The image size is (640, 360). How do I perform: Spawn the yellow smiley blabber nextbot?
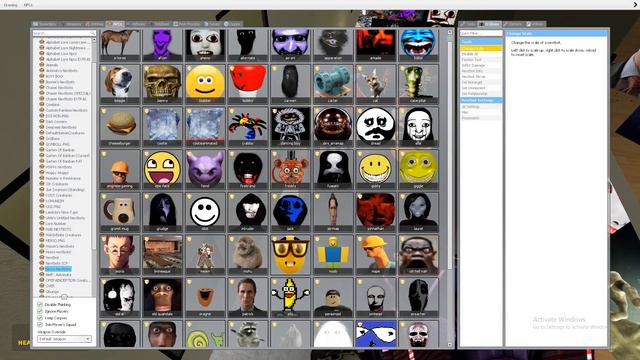[205, 83]
